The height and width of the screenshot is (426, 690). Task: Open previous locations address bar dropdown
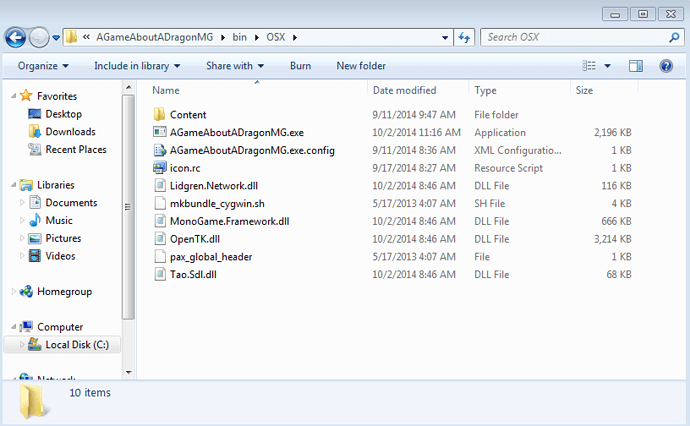[445, 38]
